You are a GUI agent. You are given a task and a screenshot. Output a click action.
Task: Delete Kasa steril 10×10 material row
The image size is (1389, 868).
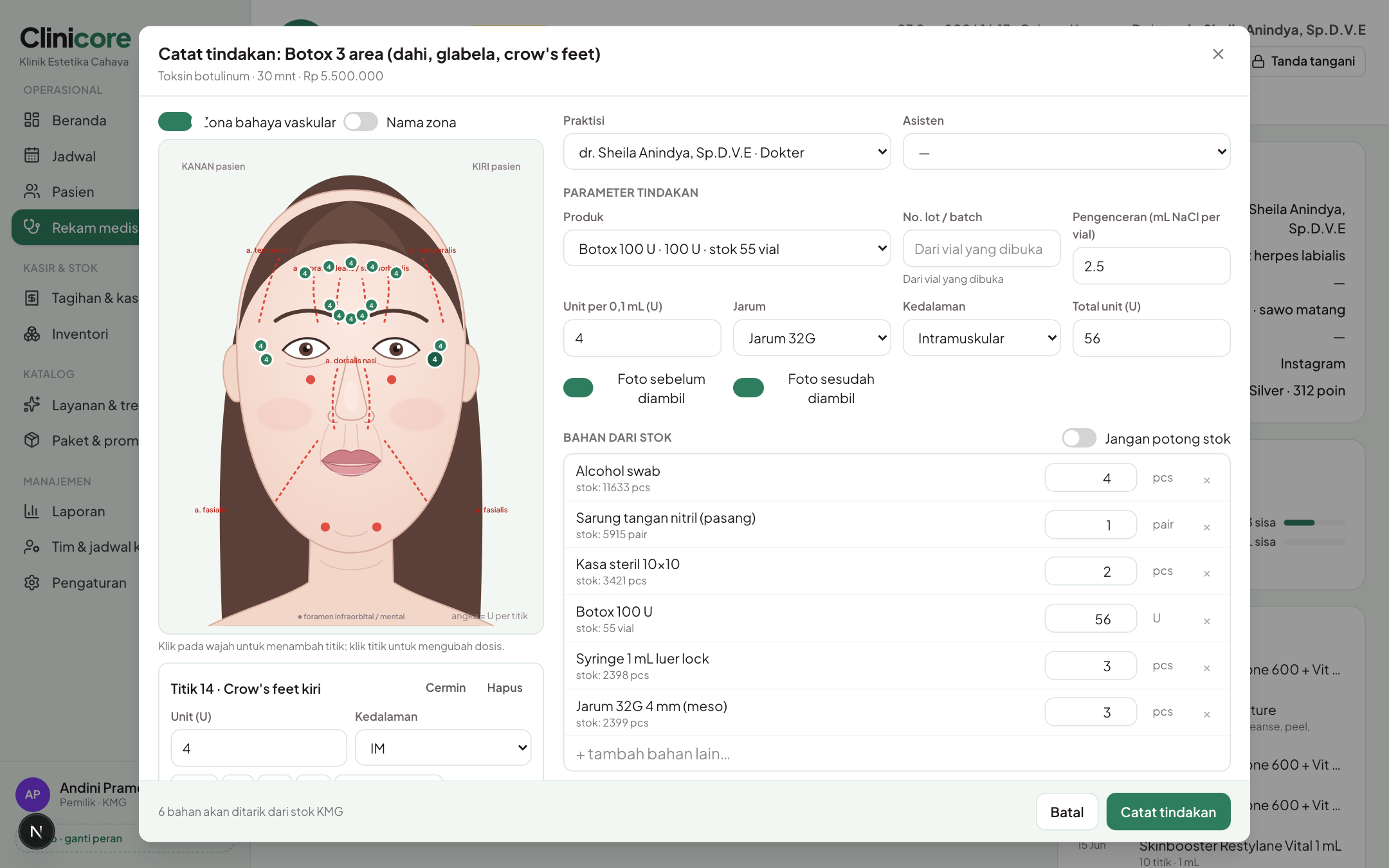tap(1207, 574)
